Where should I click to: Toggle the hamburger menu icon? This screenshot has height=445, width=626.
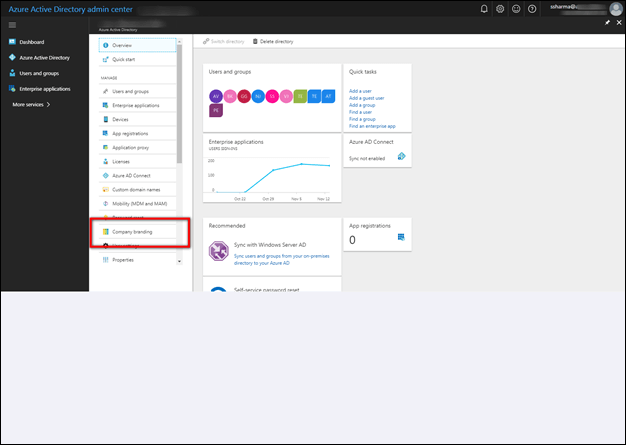pyautogui.click(x=12, y=25)
